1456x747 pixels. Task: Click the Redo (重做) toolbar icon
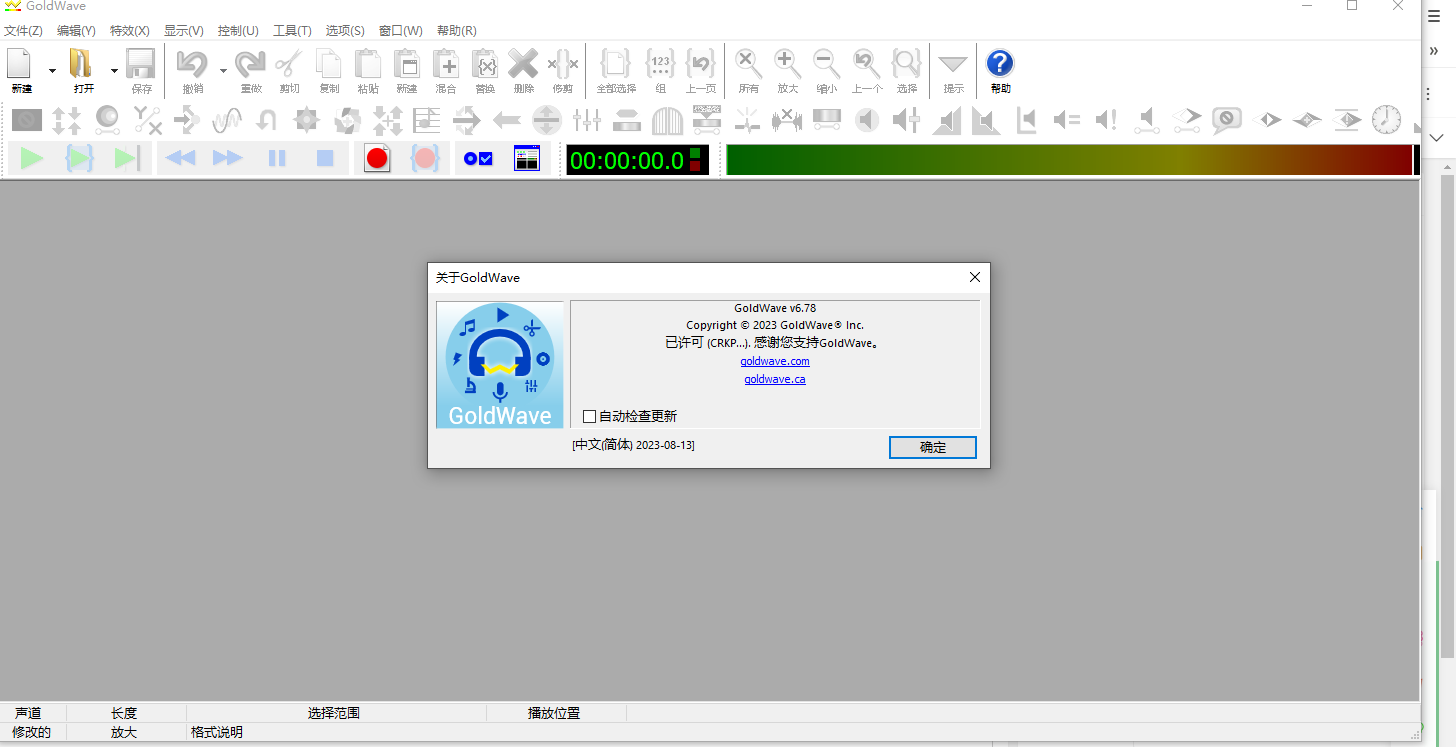click(x=250, y=64)
